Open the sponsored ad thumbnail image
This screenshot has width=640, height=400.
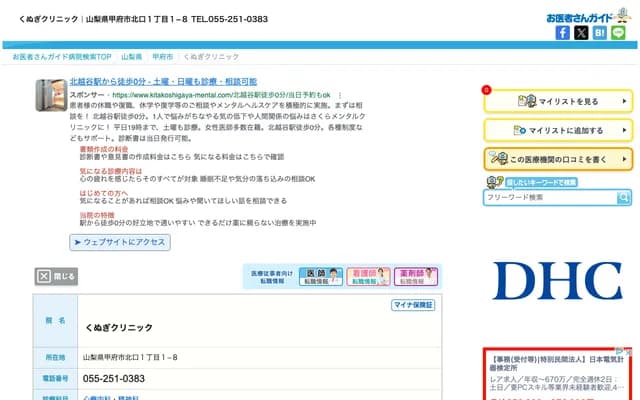(51, 95)
